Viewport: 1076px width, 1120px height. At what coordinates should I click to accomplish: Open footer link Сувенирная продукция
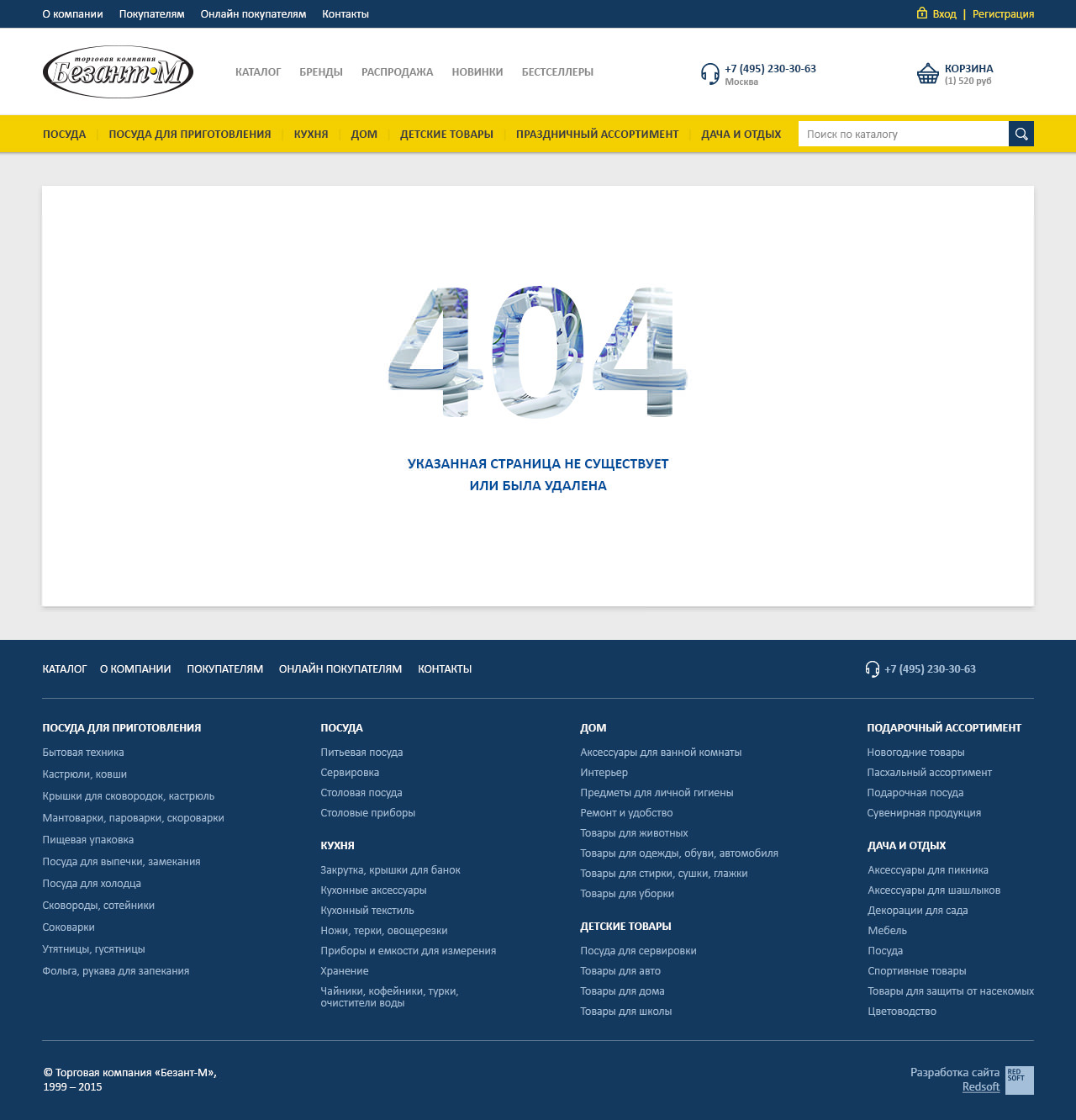click(x=925, y=813)
